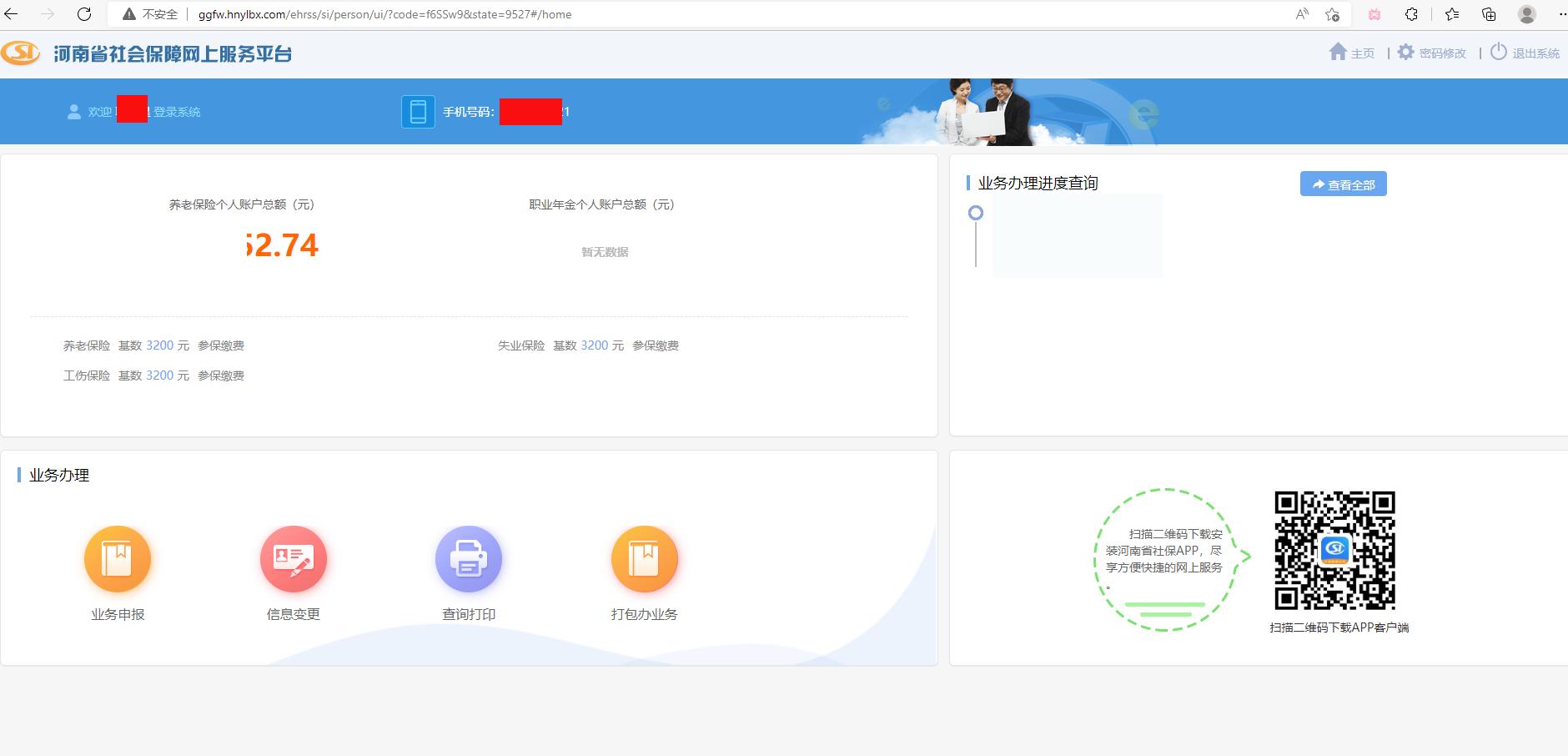Click the progress timeline circle marker
The height and width of the screenshot is (756, 1568).
tap(976, 212)
